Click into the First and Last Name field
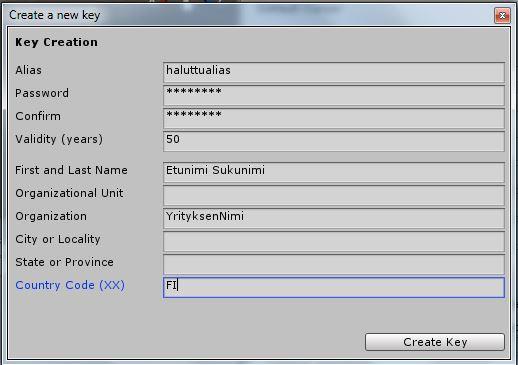Screen dimensions: 518x365 [334, 172]
